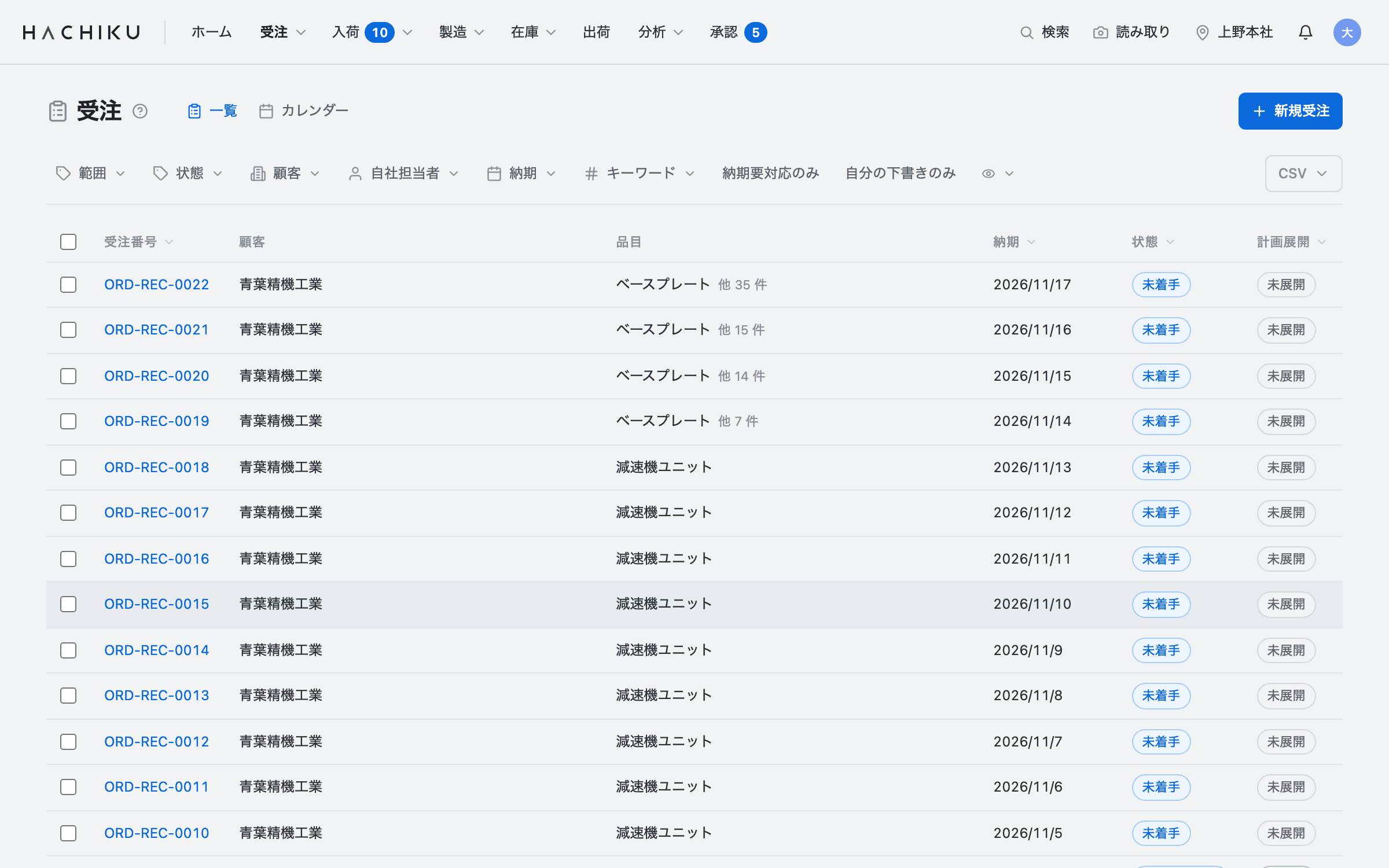
Task: Check the ORD-REC-0012 row checkbox
Action: [68, 742]
